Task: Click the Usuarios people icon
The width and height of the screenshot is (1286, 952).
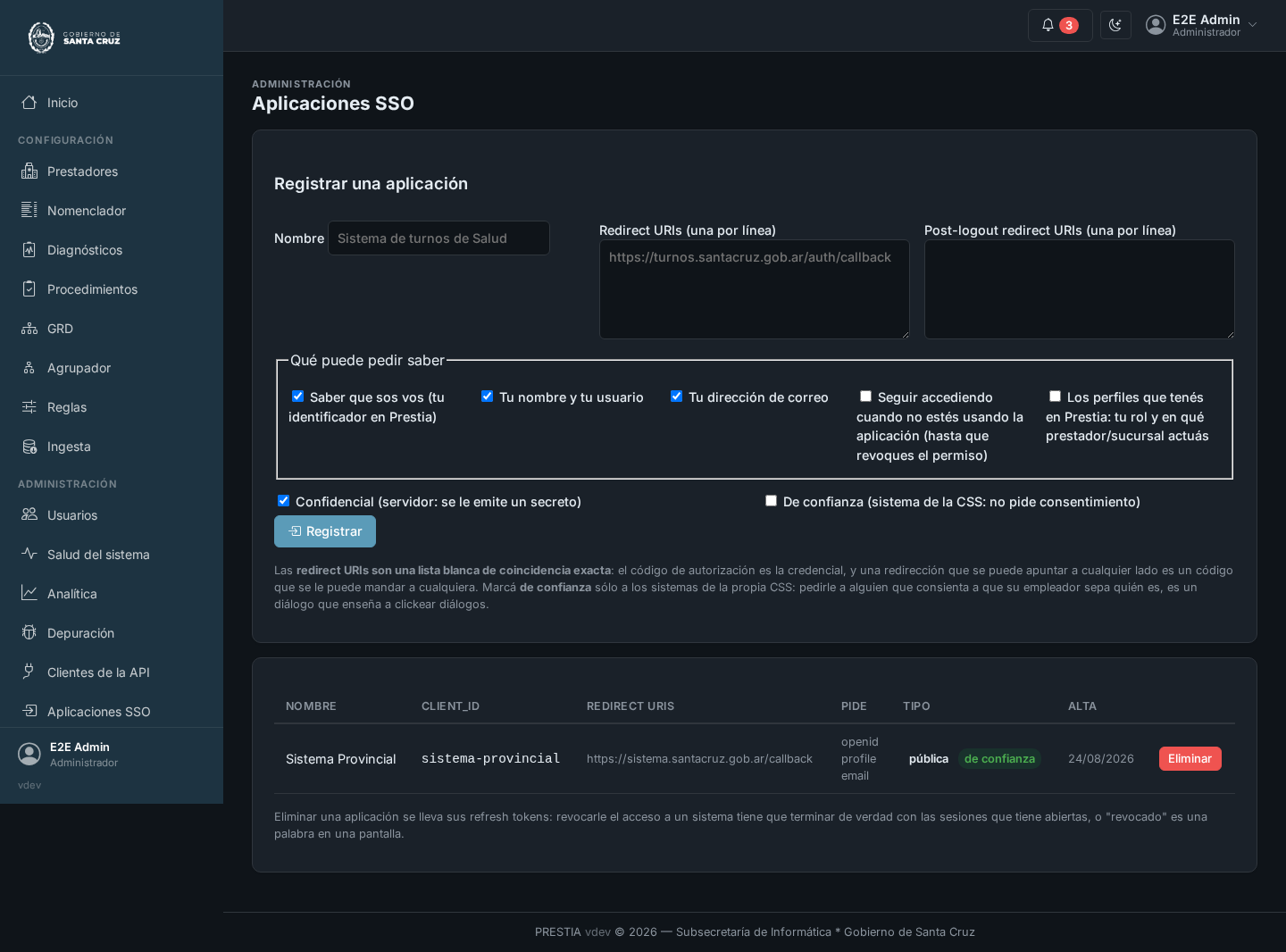Action: [x=29, y=514]
